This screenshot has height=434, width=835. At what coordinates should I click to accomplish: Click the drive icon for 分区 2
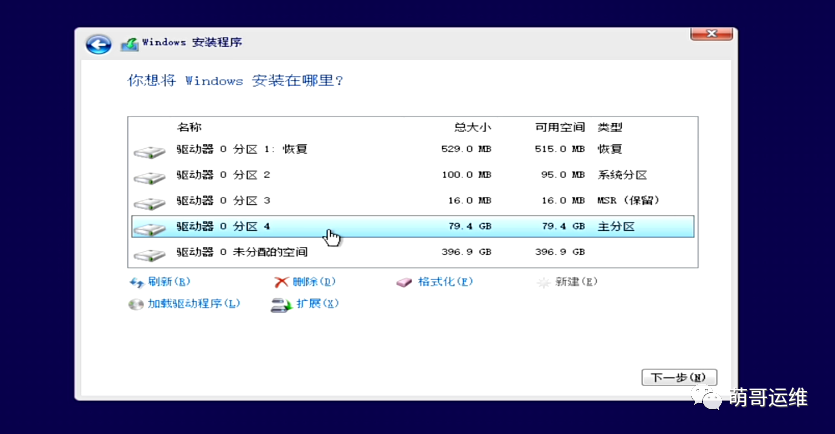(150, 177)
